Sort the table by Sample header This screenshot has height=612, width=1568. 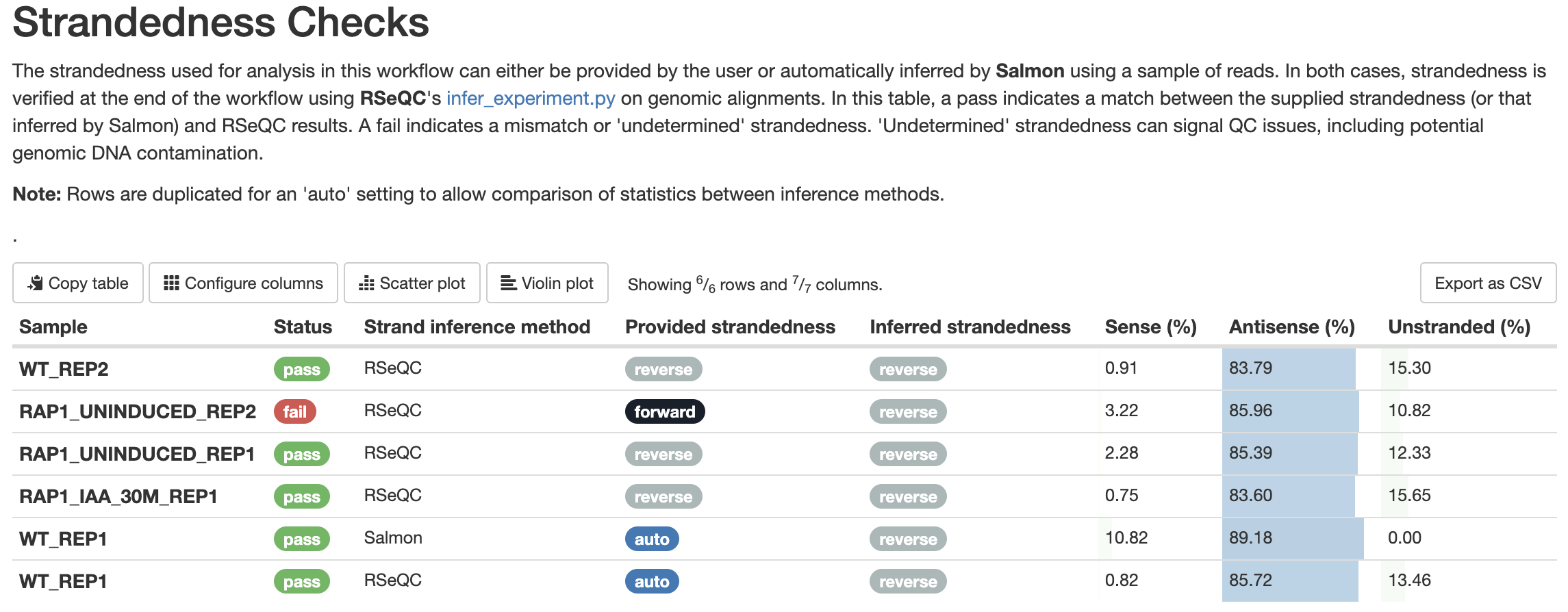(53, 327)
